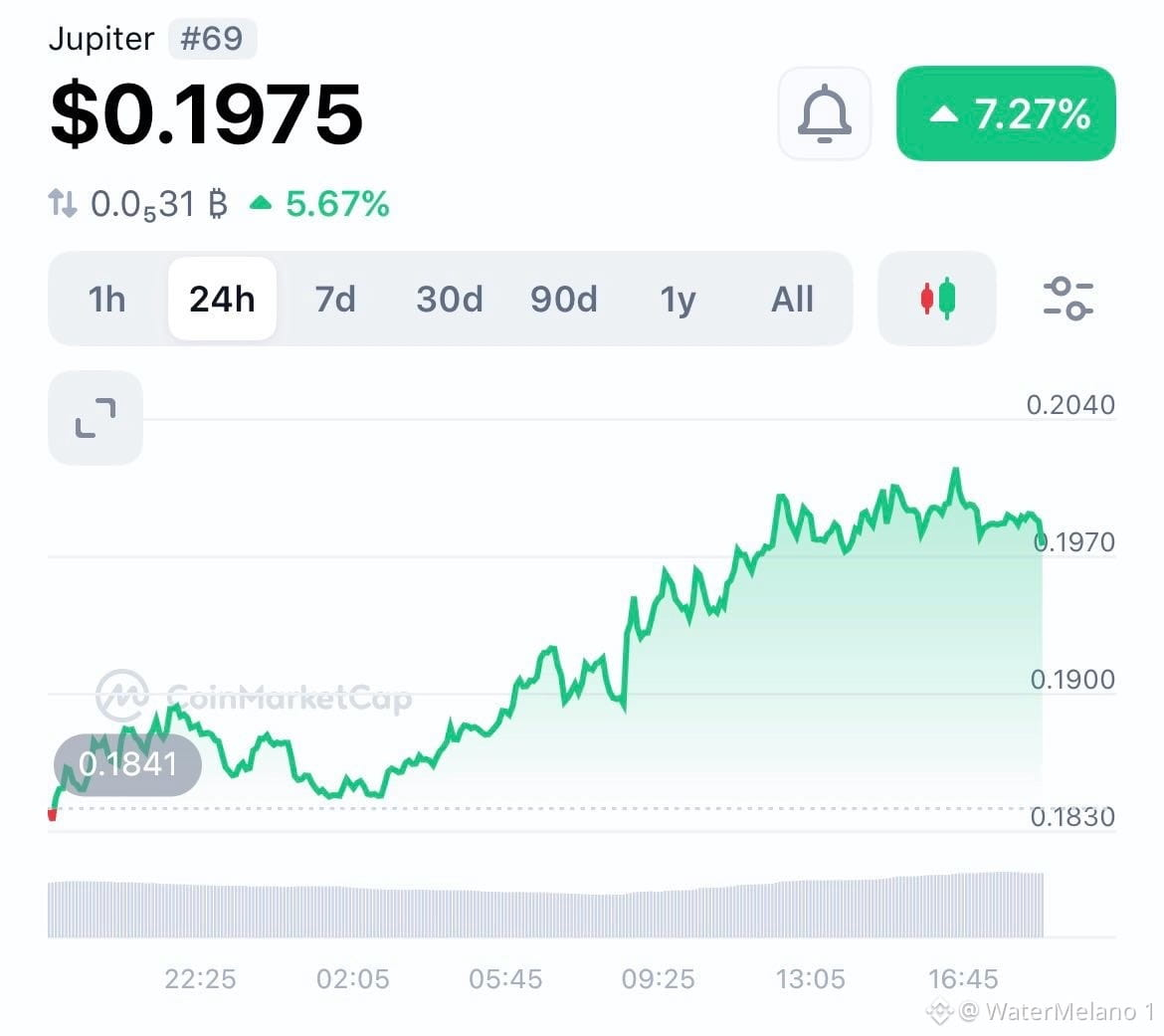Screen dimensions: 1164x1036
Task: Select the 24h timeframe
Action: pyautogui.click(x=222, y=299)
